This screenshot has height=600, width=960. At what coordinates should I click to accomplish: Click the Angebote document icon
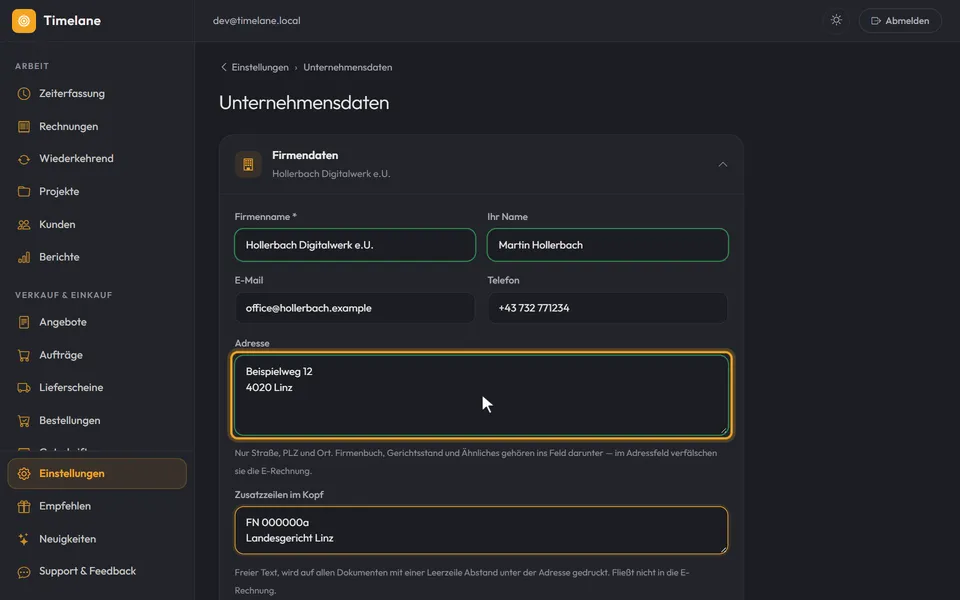click(x=24, y=322)
